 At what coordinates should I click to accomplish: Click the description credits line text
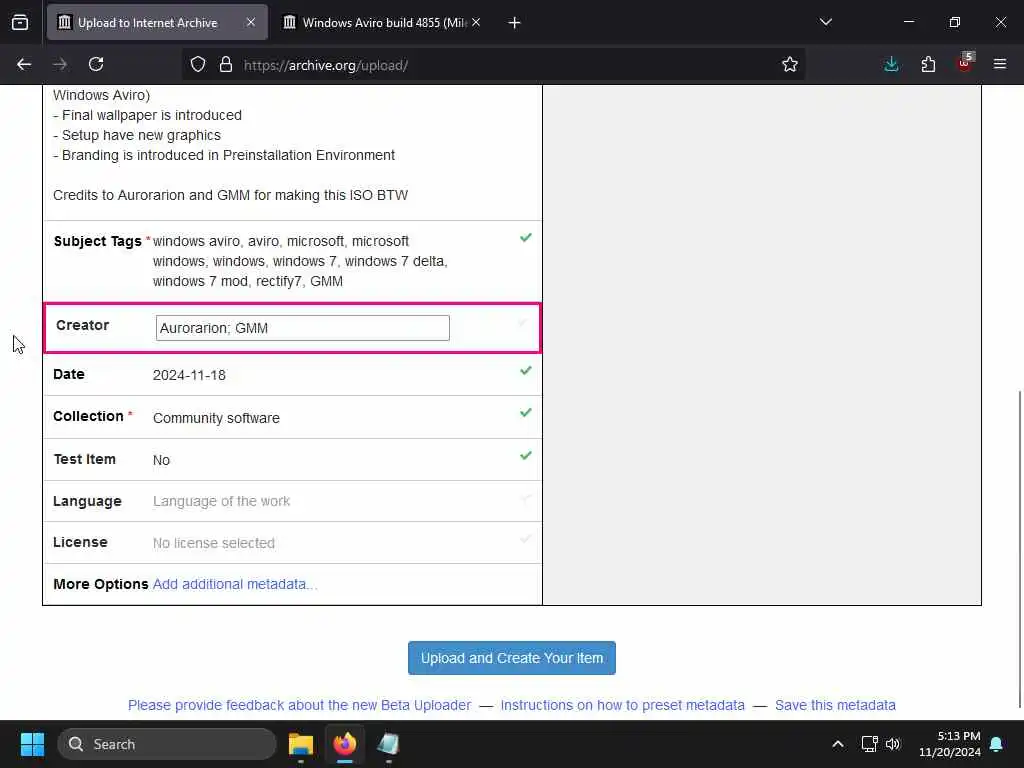pos(231,195)
